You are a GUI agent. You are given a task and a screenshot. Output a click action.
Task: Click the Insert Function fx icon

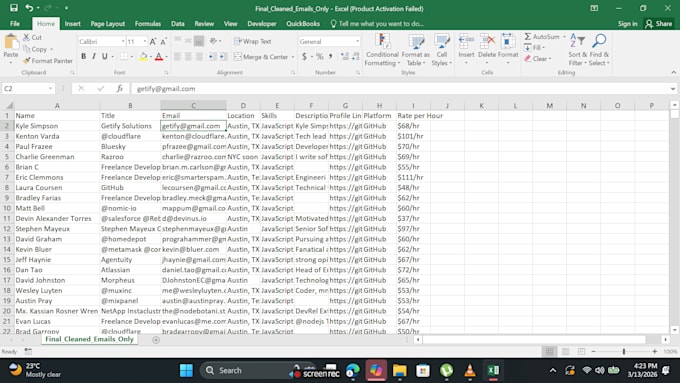pos(119,88)
